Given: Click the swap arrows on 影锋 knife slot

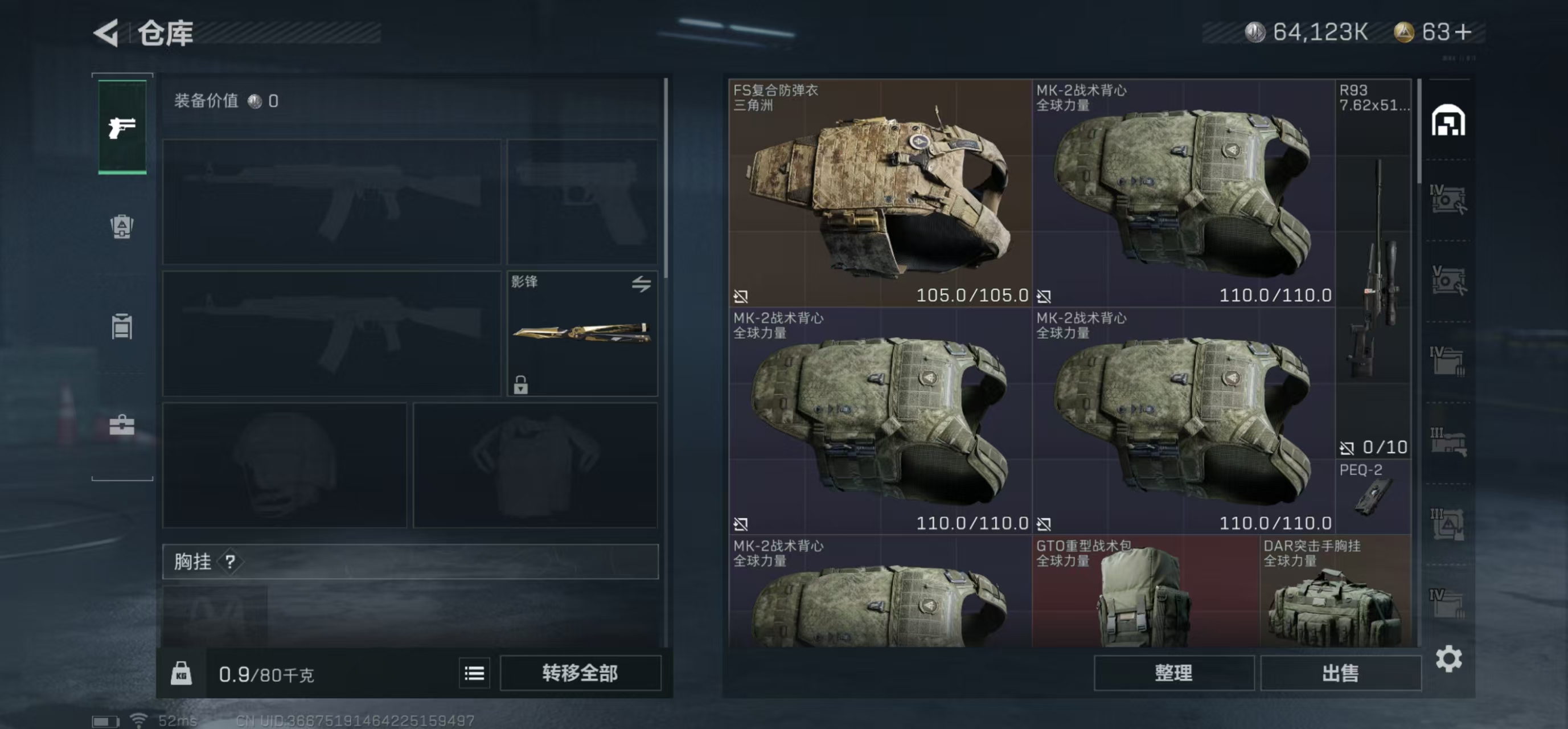Looking at the screenshot, I should tap(641, 284).
